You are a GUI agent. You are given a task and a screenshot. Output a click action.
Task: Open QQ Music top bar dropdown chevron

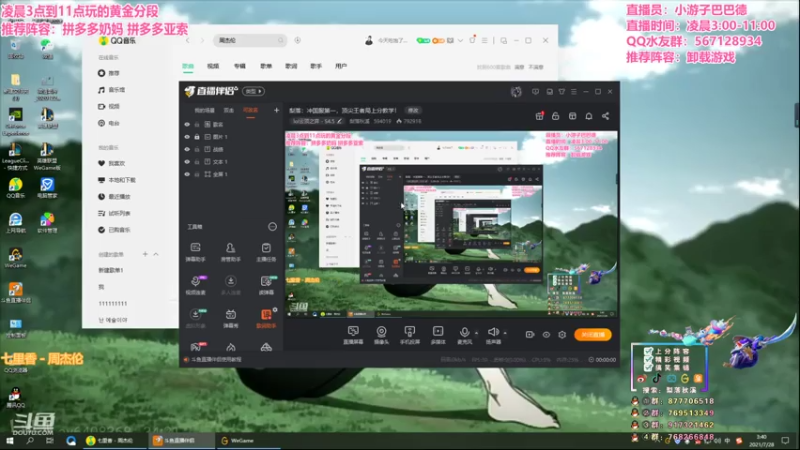460,40
